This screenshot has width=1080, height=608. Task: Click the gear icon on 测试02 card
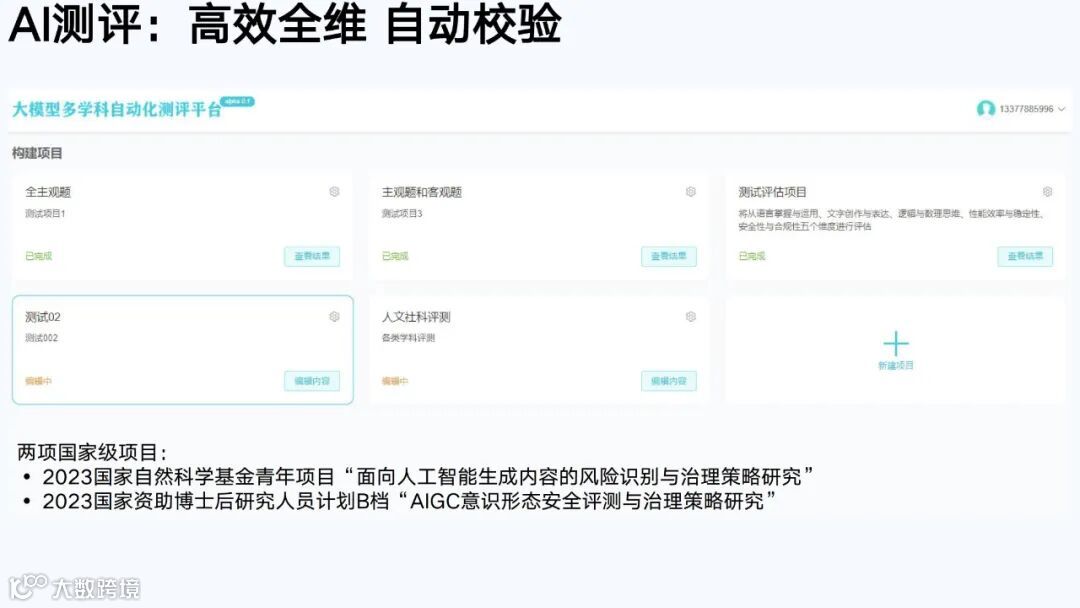click(334, 317)
